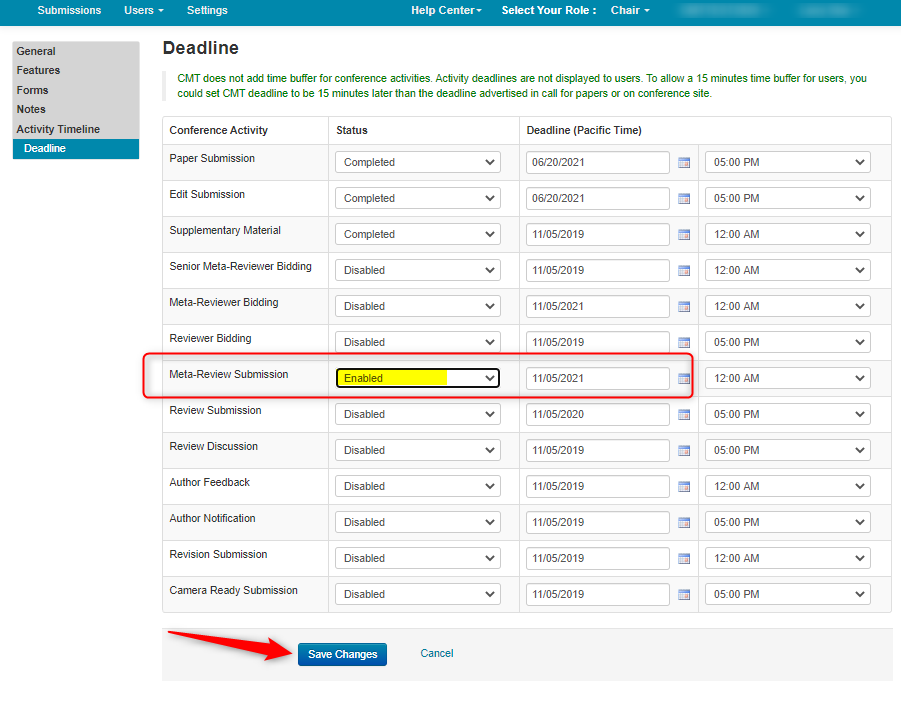Open Supplementary Material status dropdown
The height and width of the screenshot is (703, 901).
[418, 234]
